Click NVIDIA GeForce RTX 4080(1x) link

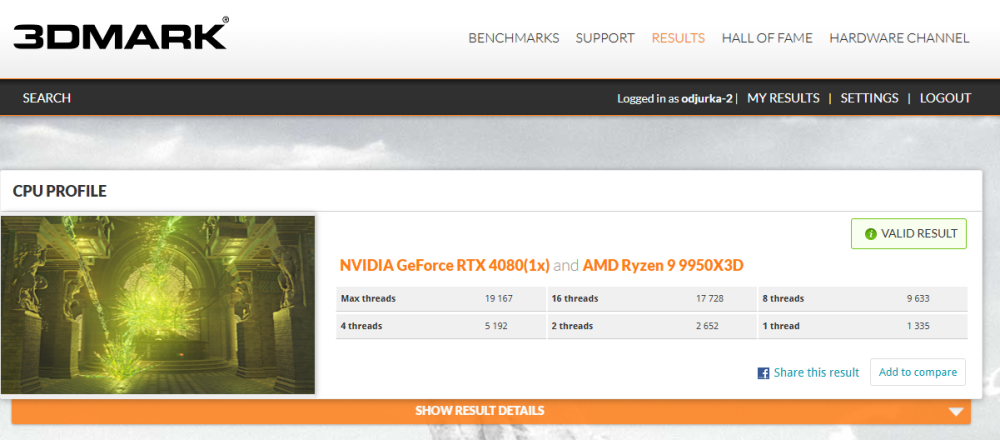[445, 265]
